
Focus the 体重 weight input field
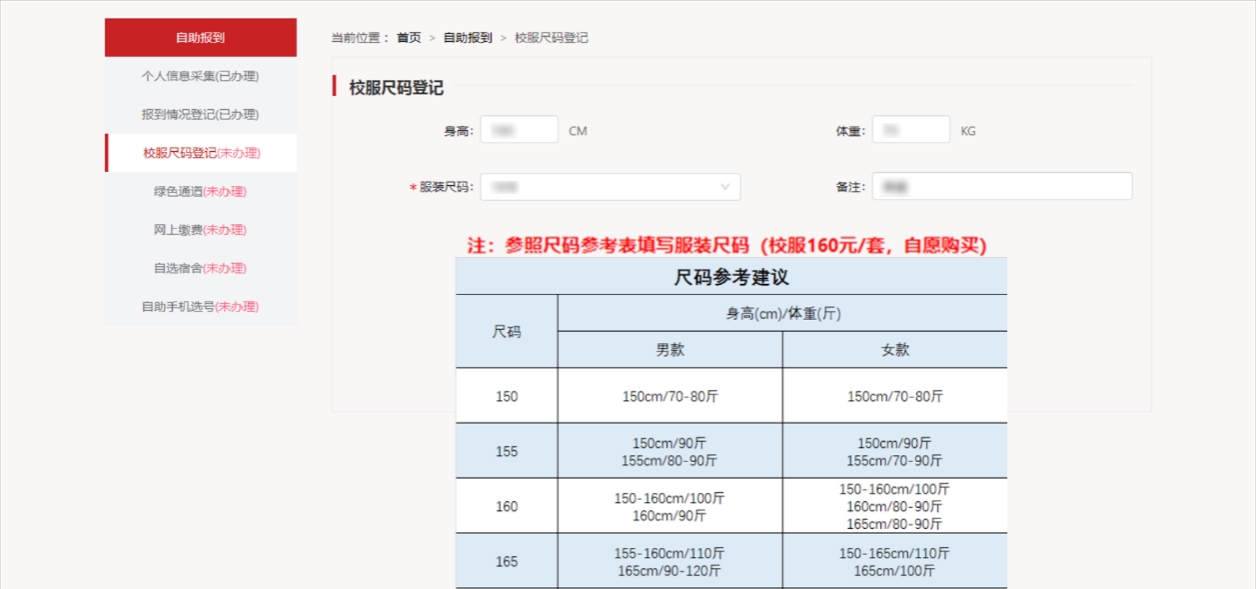click(x=910, y=130)
